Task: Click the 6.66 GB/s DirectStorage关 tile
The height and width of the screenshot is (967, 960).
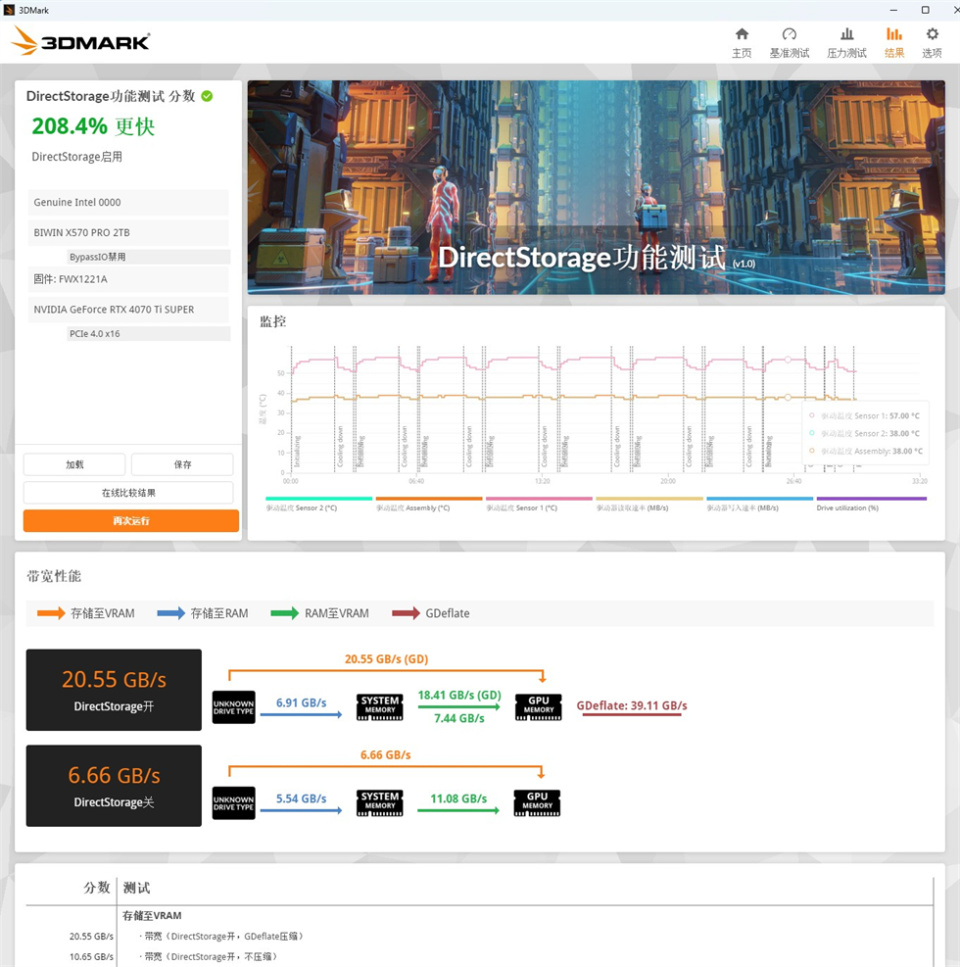Action: click(x=113, y=786)
